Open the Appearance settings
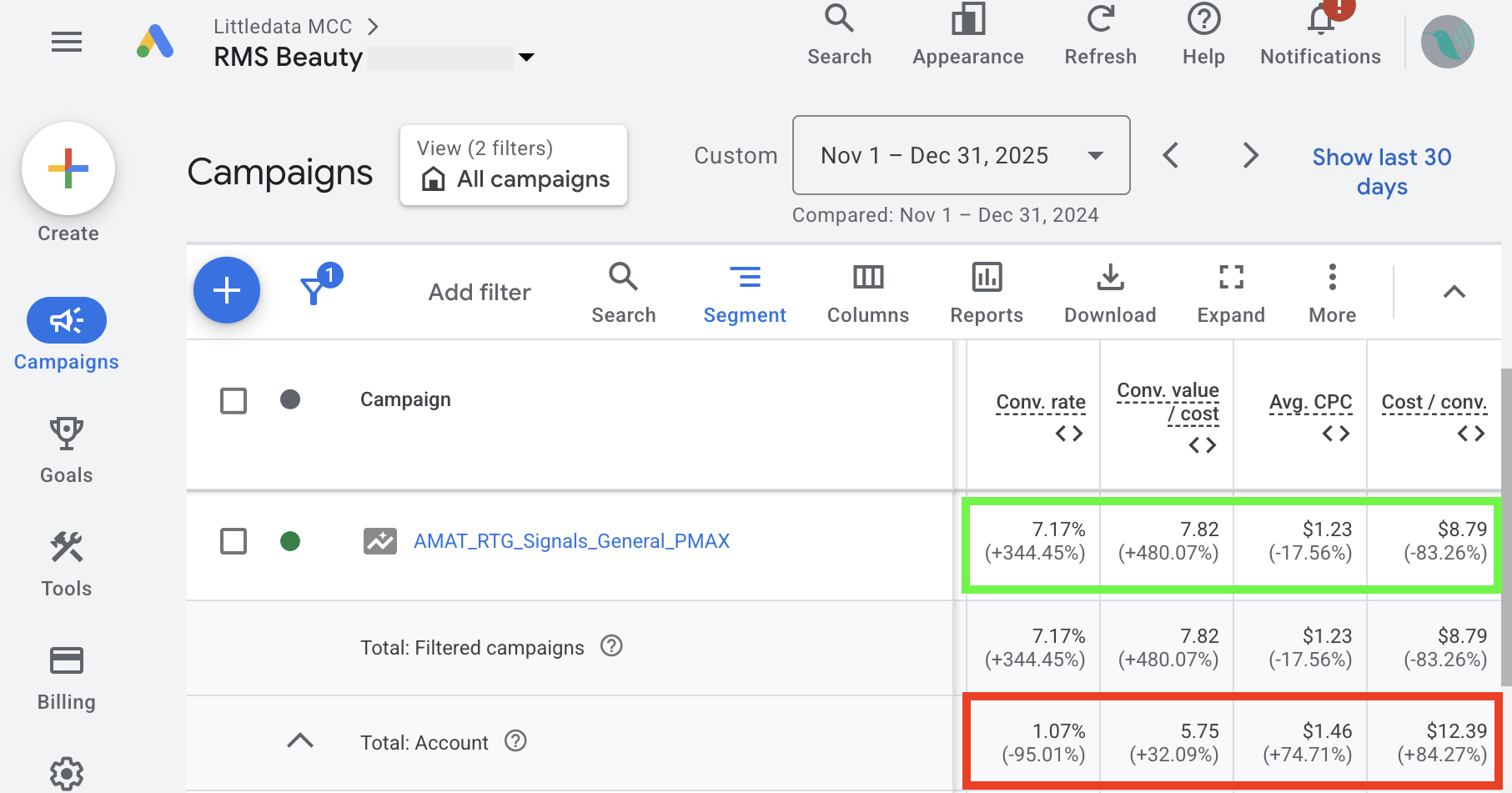 click(x=967, y=35)
